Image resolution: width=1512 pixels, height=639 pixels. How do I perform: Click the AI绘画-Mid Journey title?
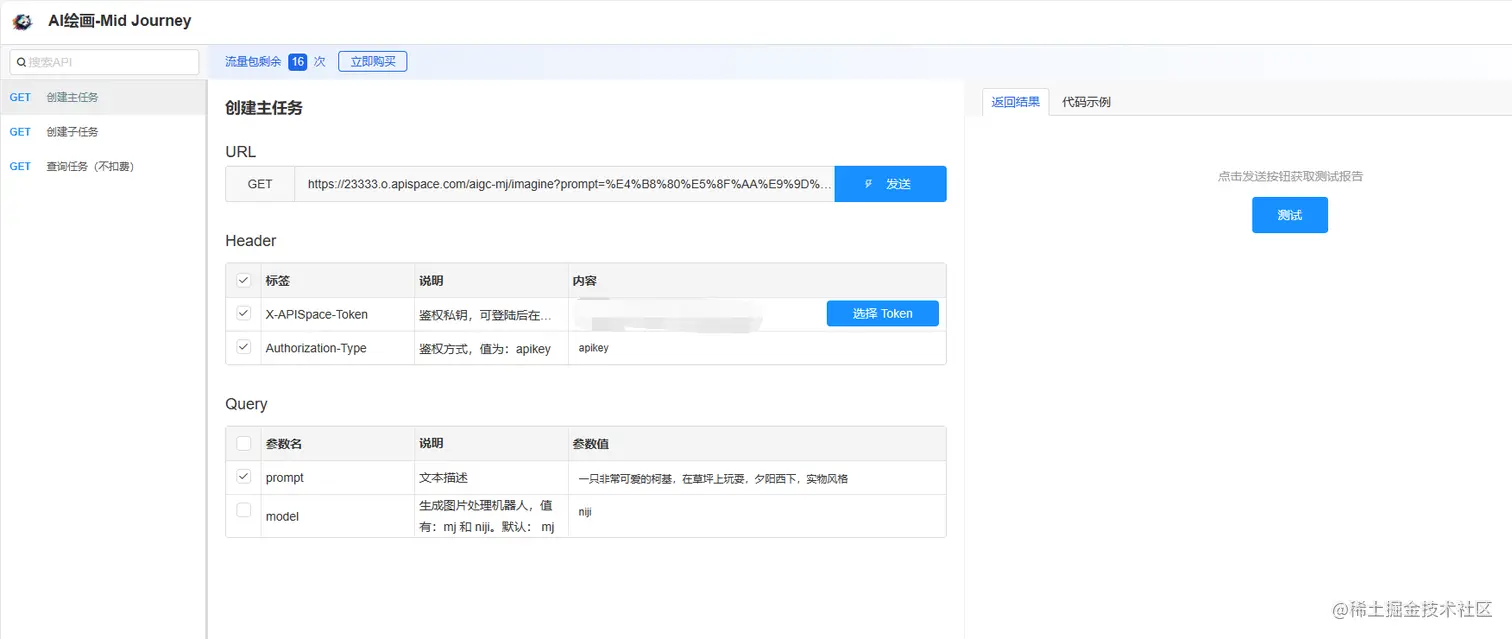[x=119, y=21]
